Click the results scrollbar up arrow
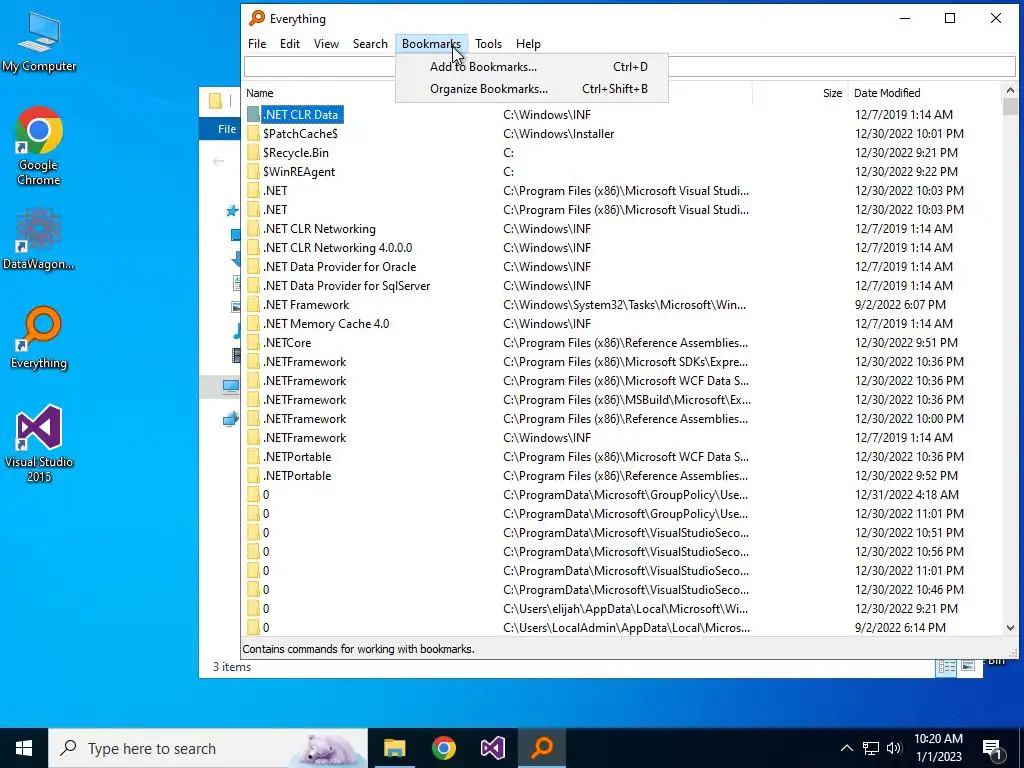 coord(1010,91)
